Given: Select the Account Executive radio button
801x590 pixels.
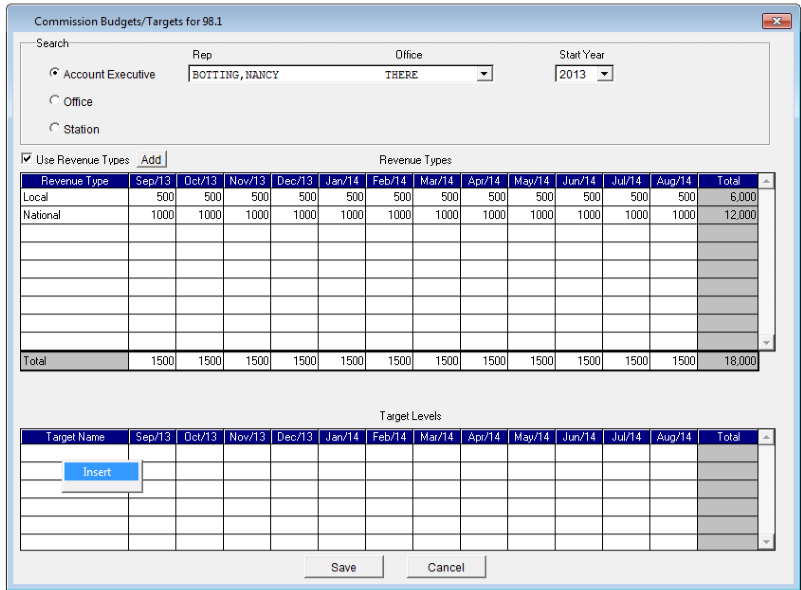Looking at the screenshot, I should pyautogui.click(x=55, y=74).
